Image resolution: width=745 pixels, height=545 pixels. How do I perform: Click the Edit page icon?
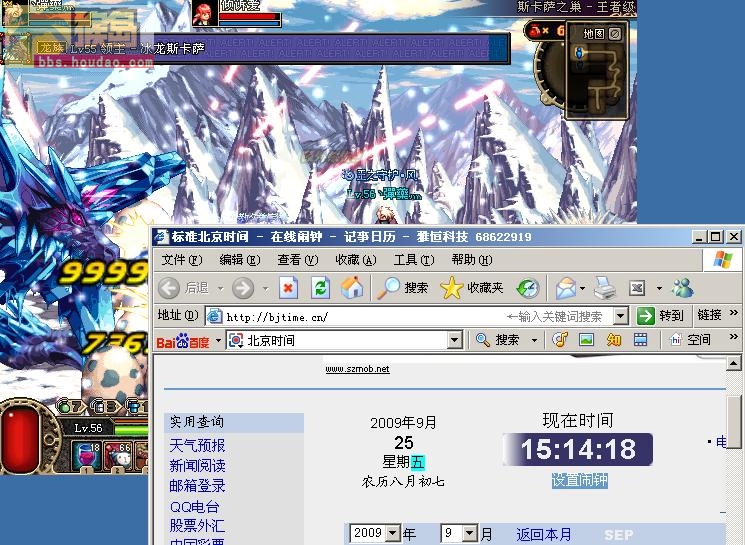tap(637, 288)
